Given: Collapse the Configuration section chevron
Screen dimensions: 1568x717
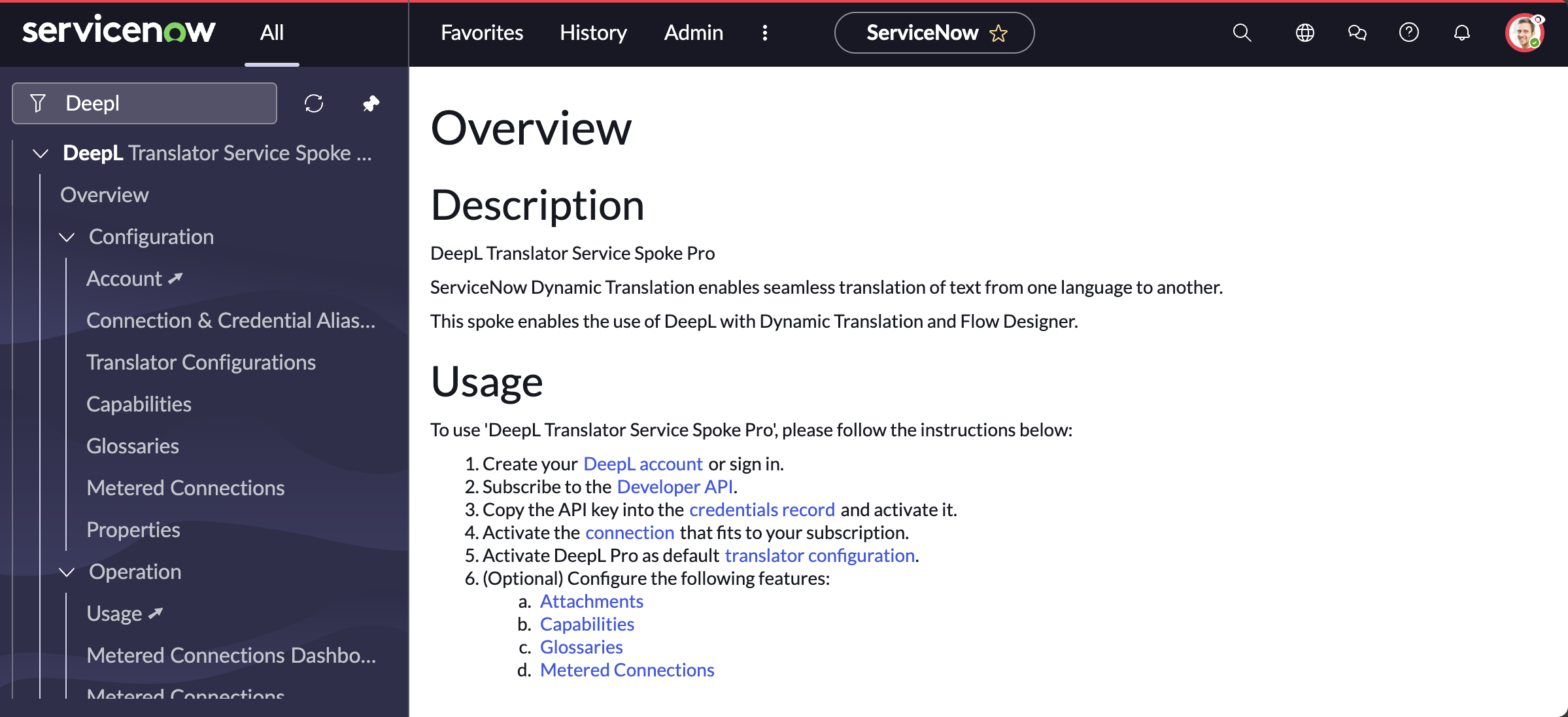Looking at the screenshot, I should [x=67, y=237].
